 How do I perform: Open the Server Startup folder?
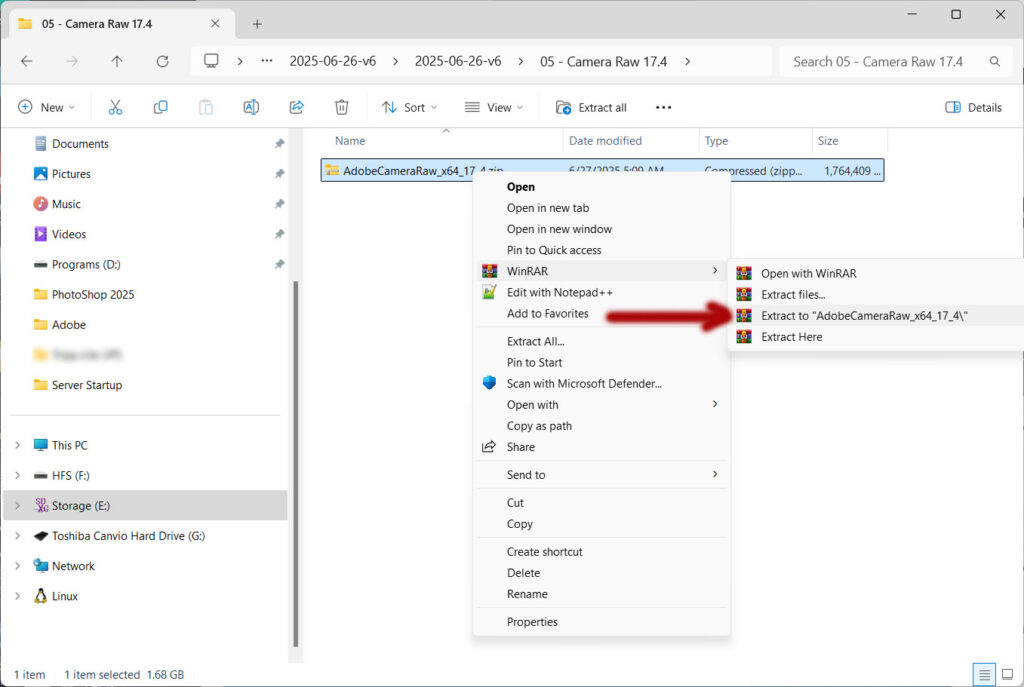87,385
